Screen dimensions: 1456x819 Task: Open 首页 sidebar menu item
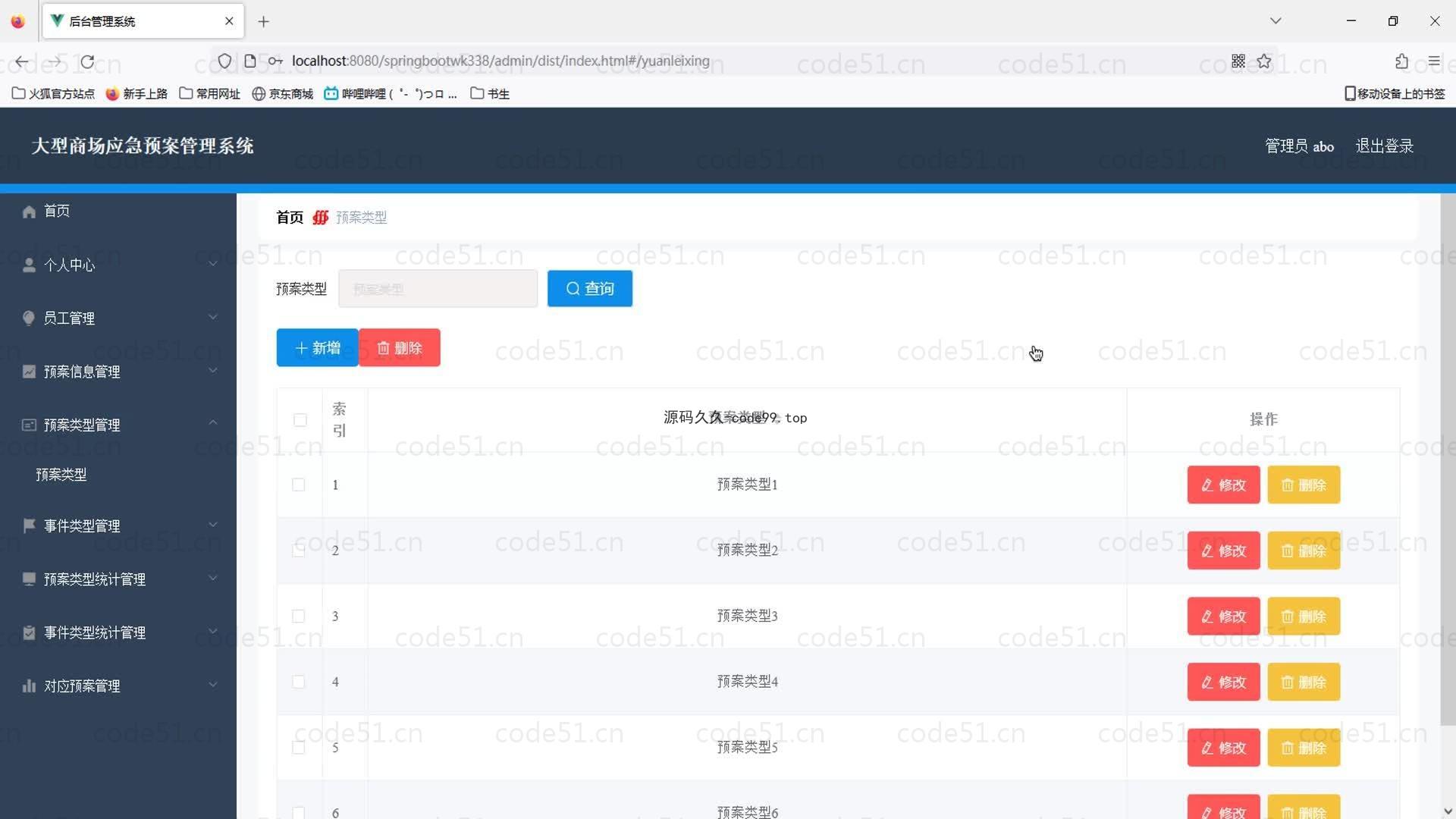tap(118, 212)
